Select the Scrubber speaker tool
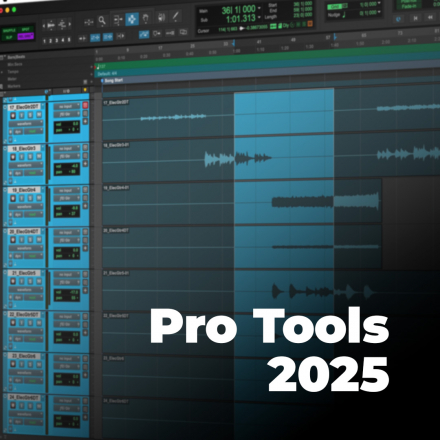Viewport: 440px width, 440px height. 161,17
